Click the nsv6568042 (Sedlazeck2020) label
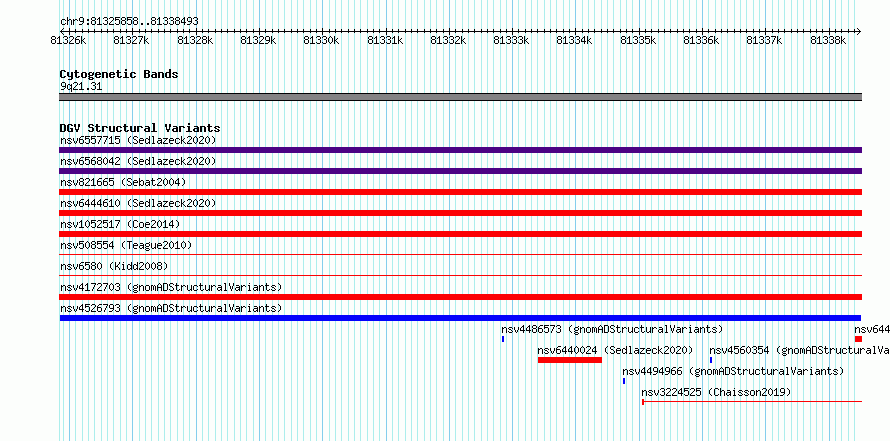The height and width of the screenshot is (441, 890). (138, 161)
